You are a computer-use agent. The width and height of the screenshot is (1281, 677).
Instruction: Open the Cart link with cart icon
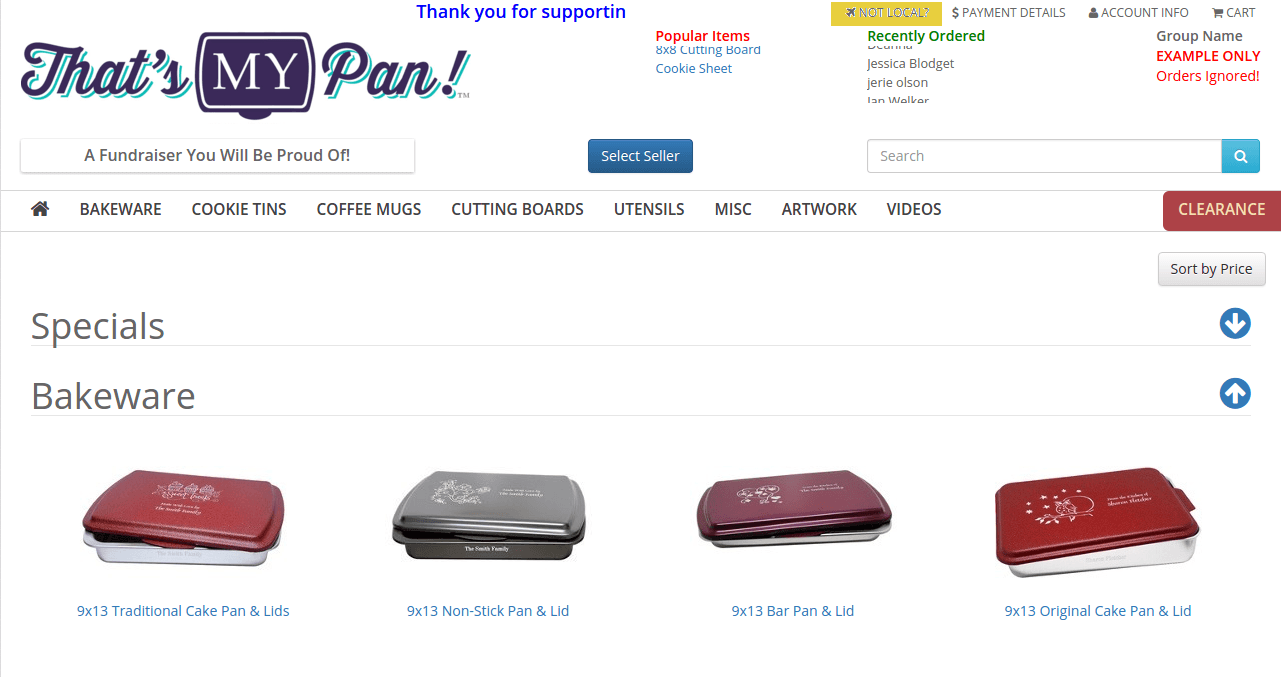coord(1233,13)
